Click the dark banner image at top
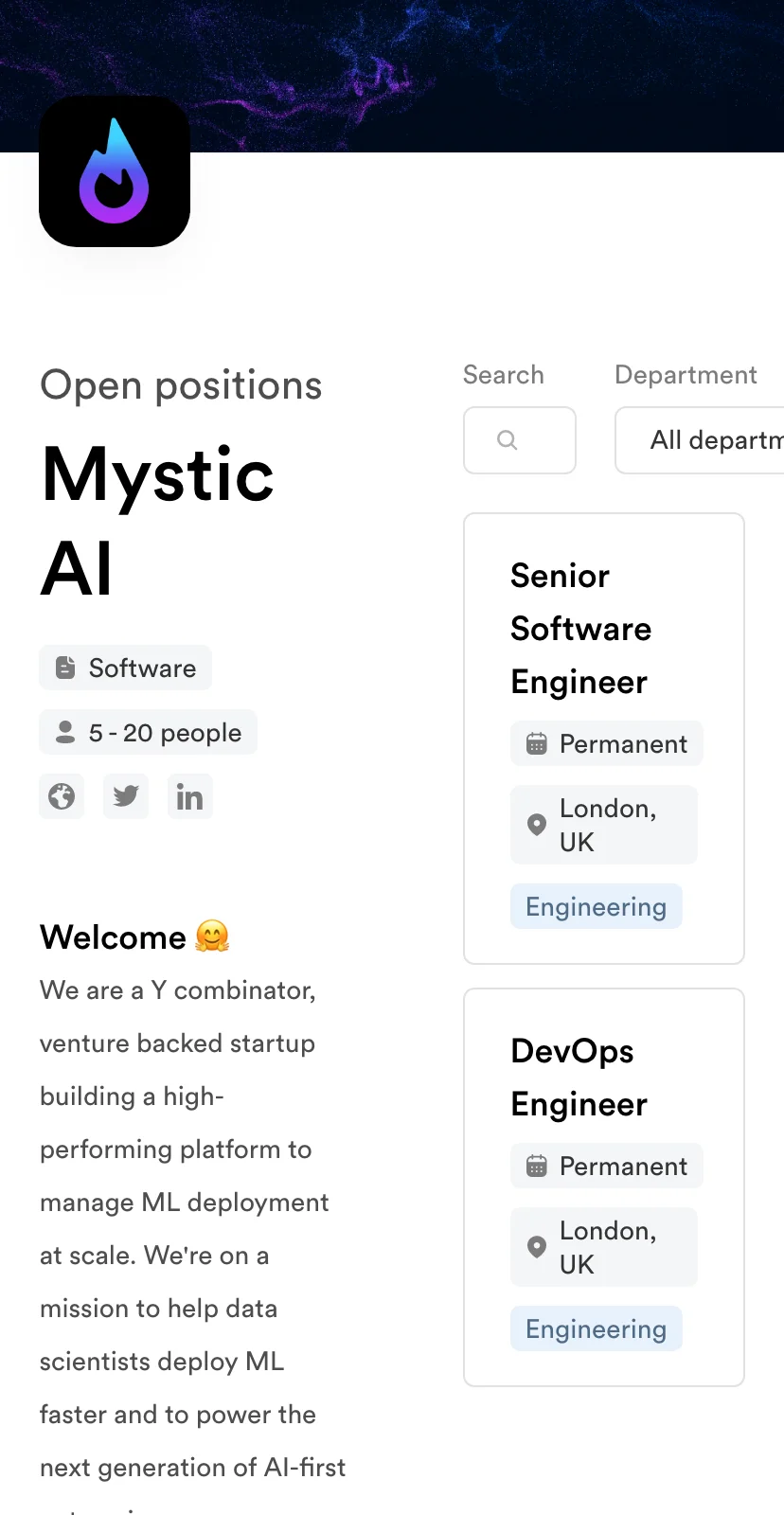The width and height of the screenshot is (784, 1515). [392, 76]
